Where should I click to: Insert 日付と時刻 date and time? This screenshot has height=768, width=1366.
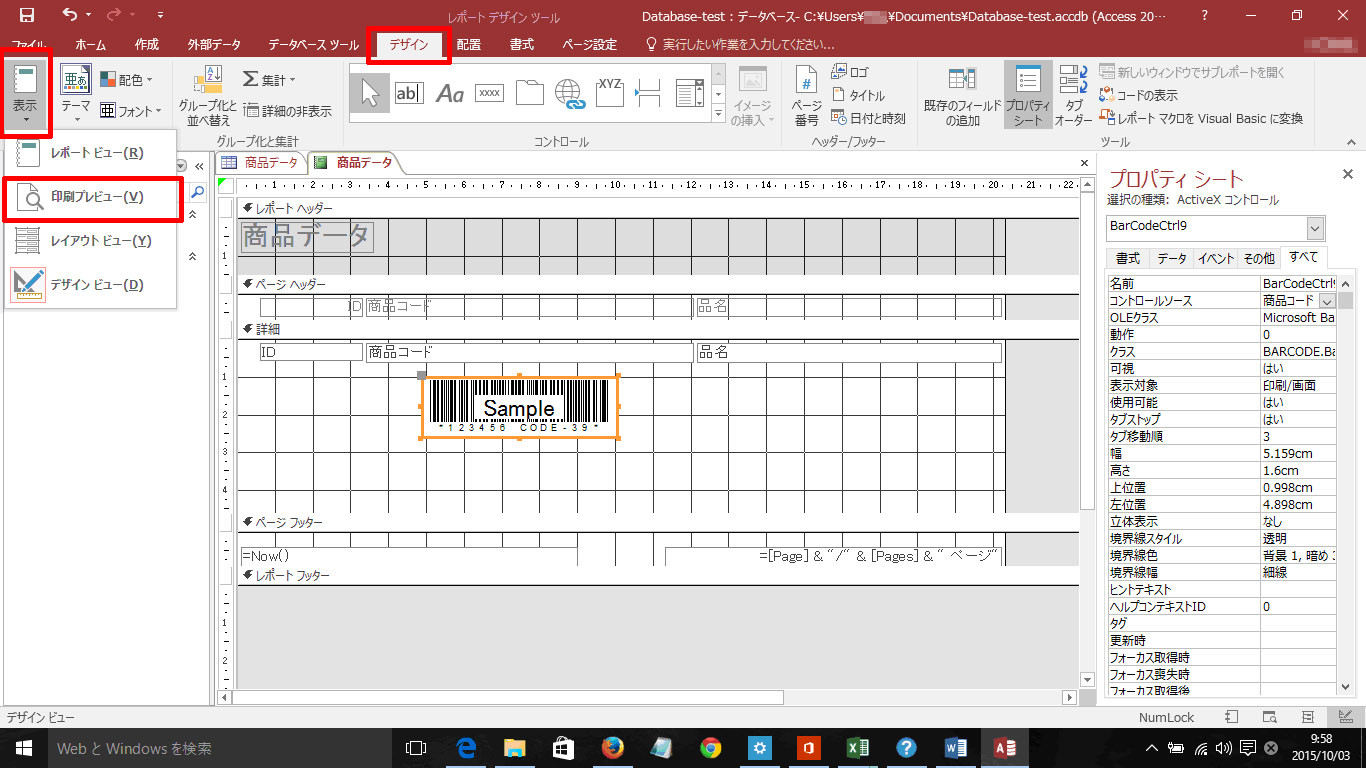point(868,118)
